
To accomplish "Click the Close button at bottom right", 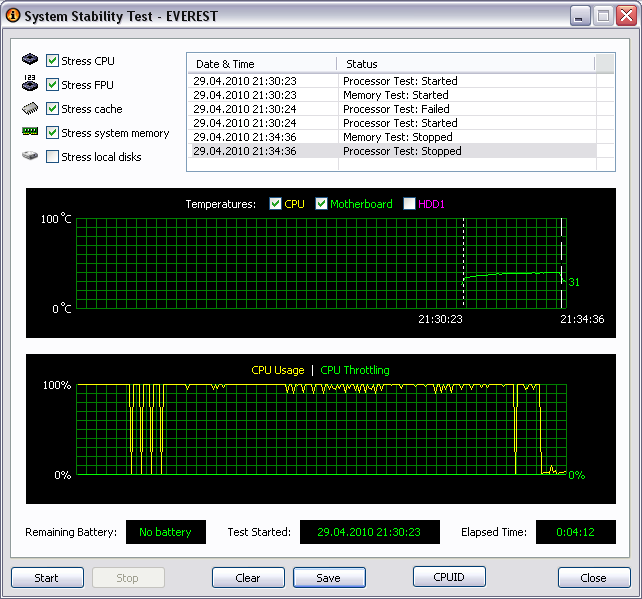I will (594, 578).
